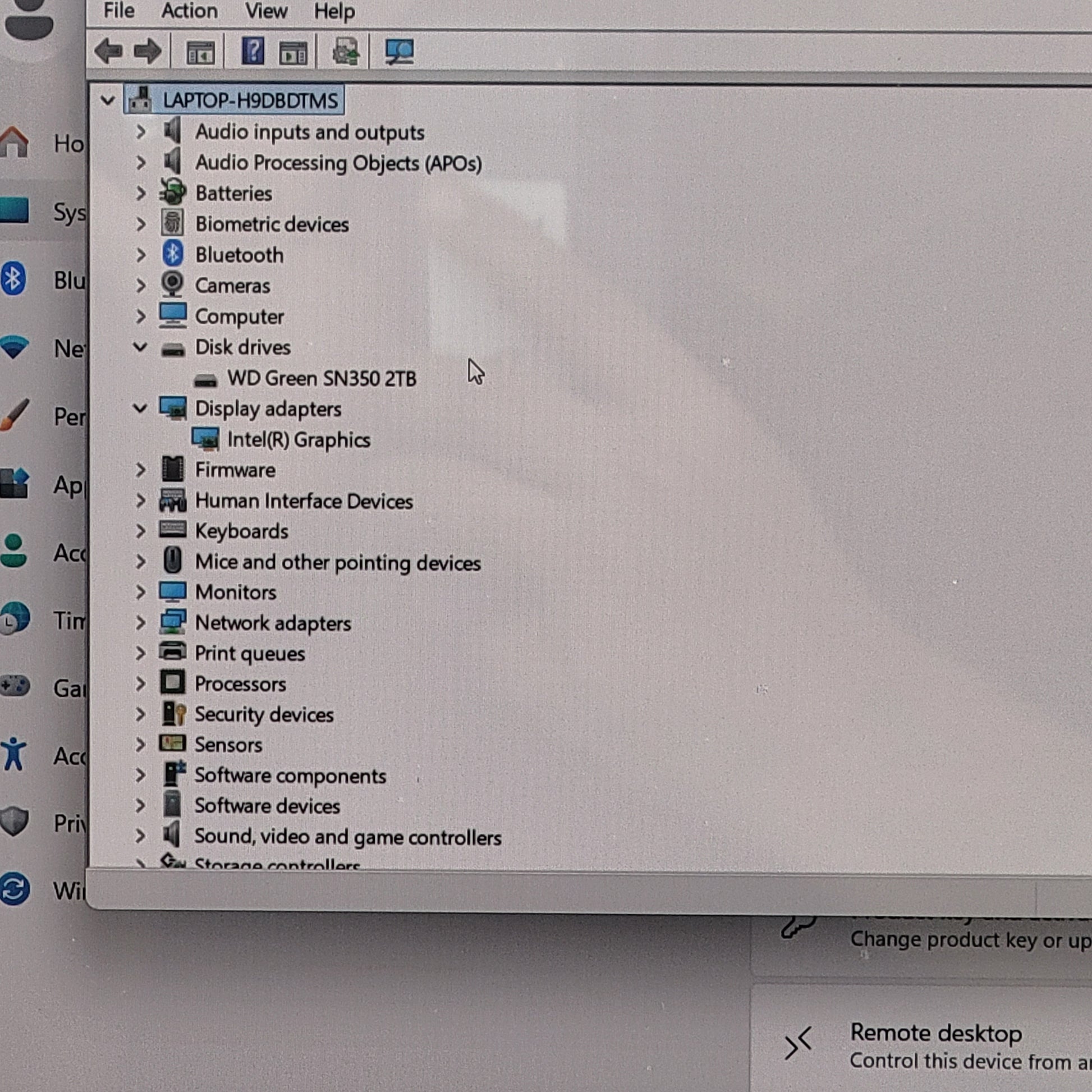1092x1092 pixels.
Task: Expand the Processors category
Action: (140, 684)
